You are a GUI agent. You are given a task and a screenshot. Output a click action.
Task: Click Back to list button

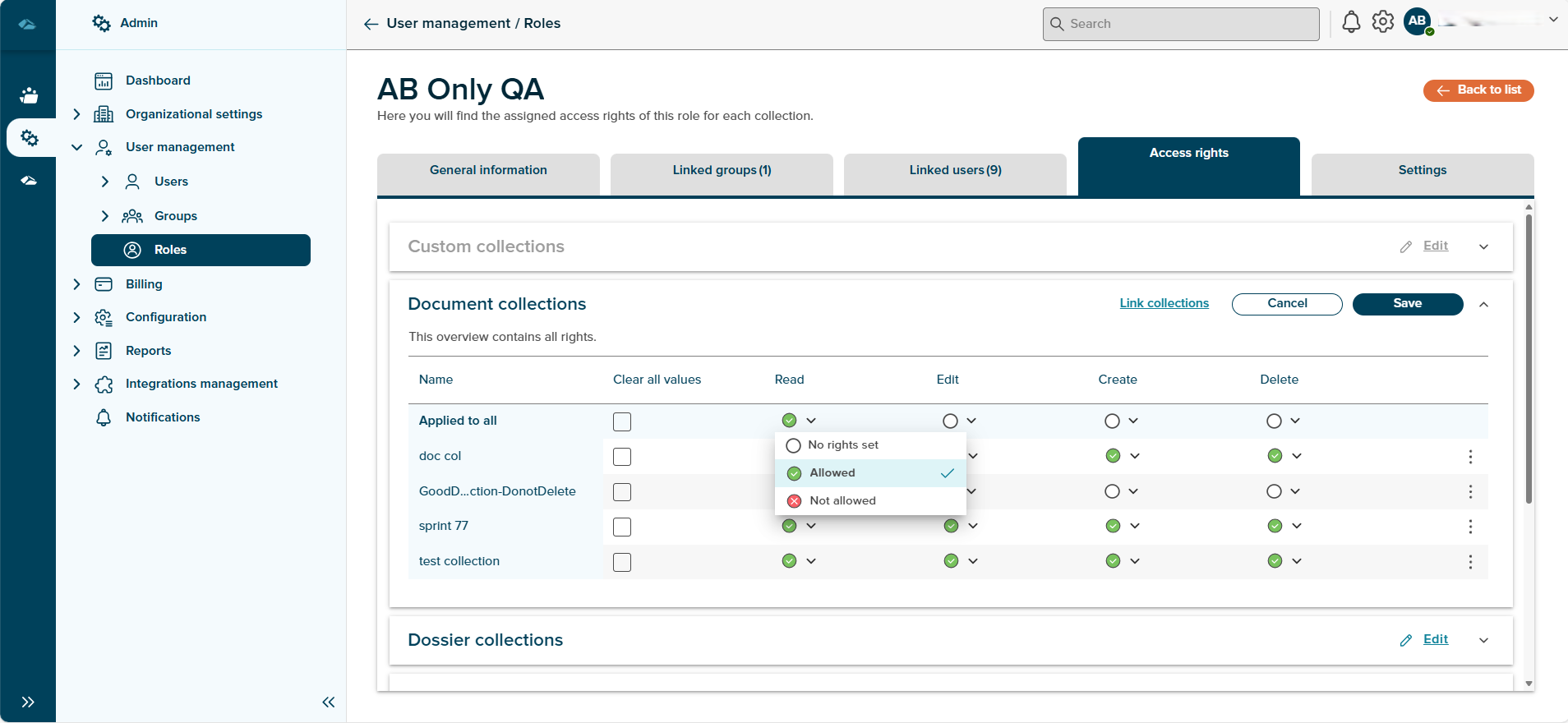(x=1478, y=90)
